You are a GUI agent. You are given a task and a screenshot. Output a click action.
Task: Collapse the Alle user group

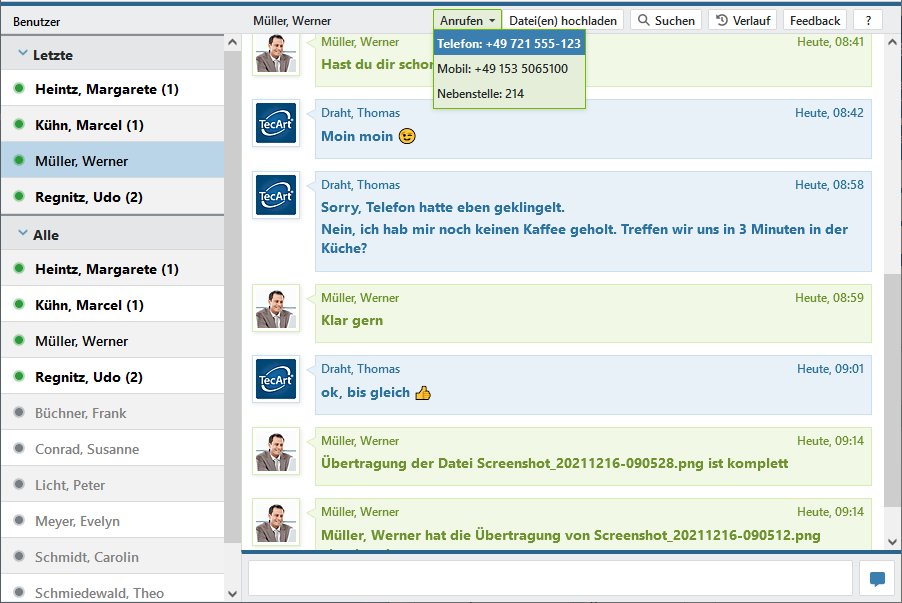[24, 234]
